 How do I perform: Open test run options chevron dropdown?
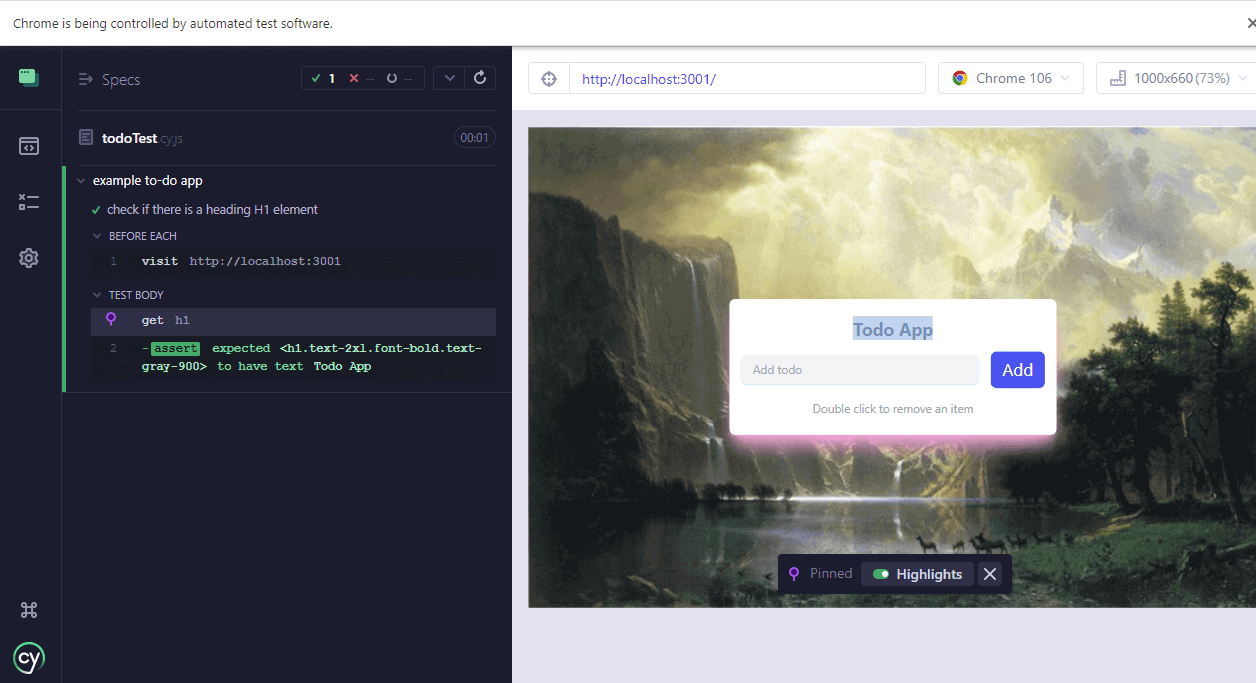449,78
